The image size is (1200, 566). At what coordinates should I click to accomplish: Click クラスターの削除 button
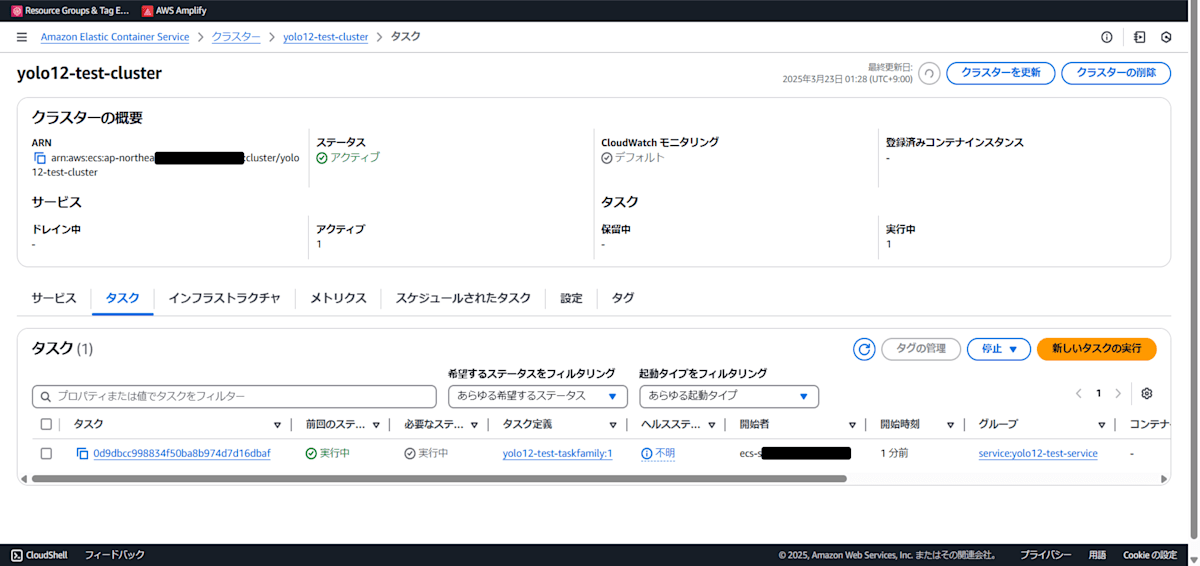pyautogui.click(x=1116, y=73)
